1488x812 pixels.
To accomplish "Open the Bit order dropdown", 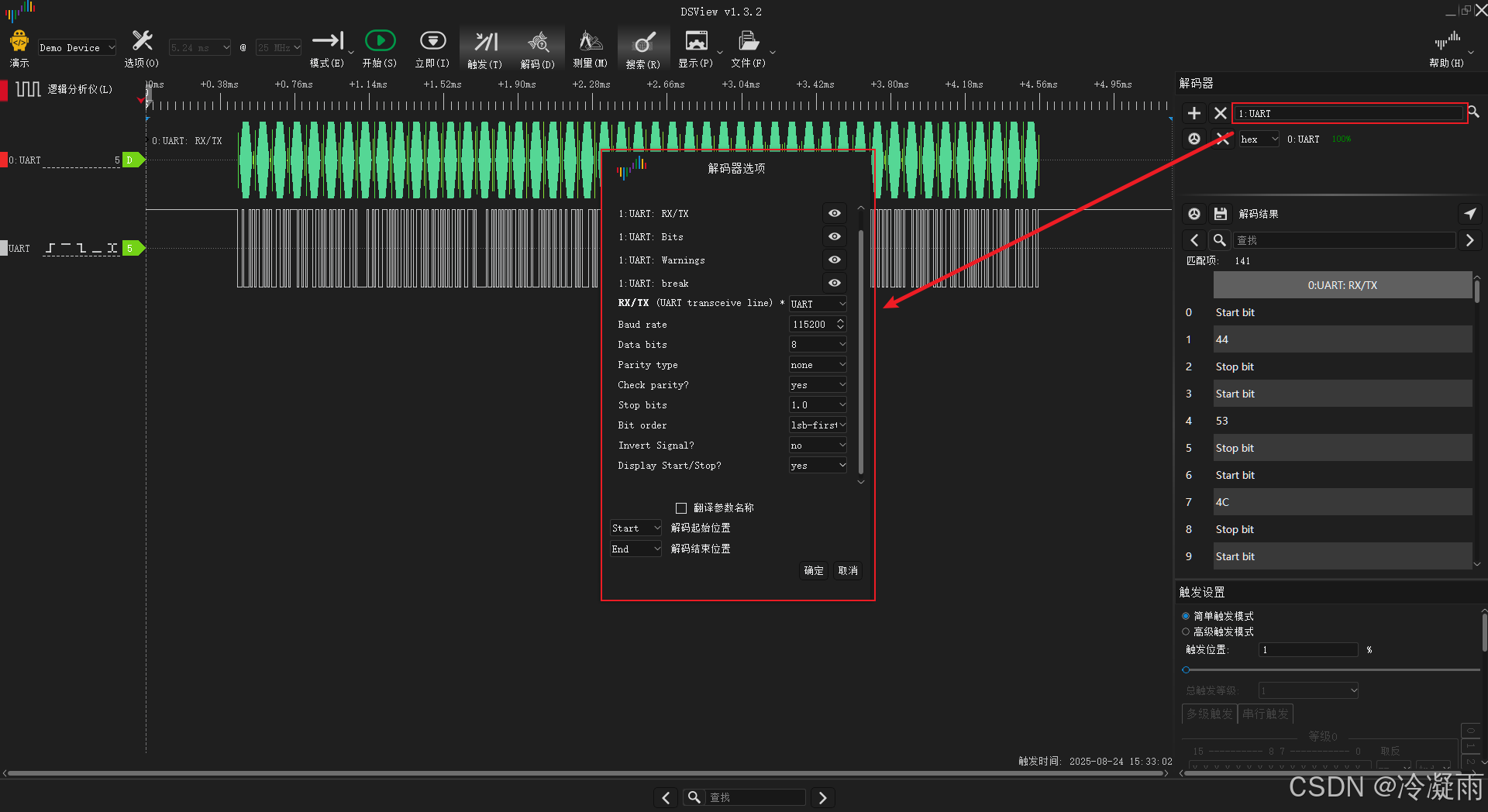I will (818, 425).
